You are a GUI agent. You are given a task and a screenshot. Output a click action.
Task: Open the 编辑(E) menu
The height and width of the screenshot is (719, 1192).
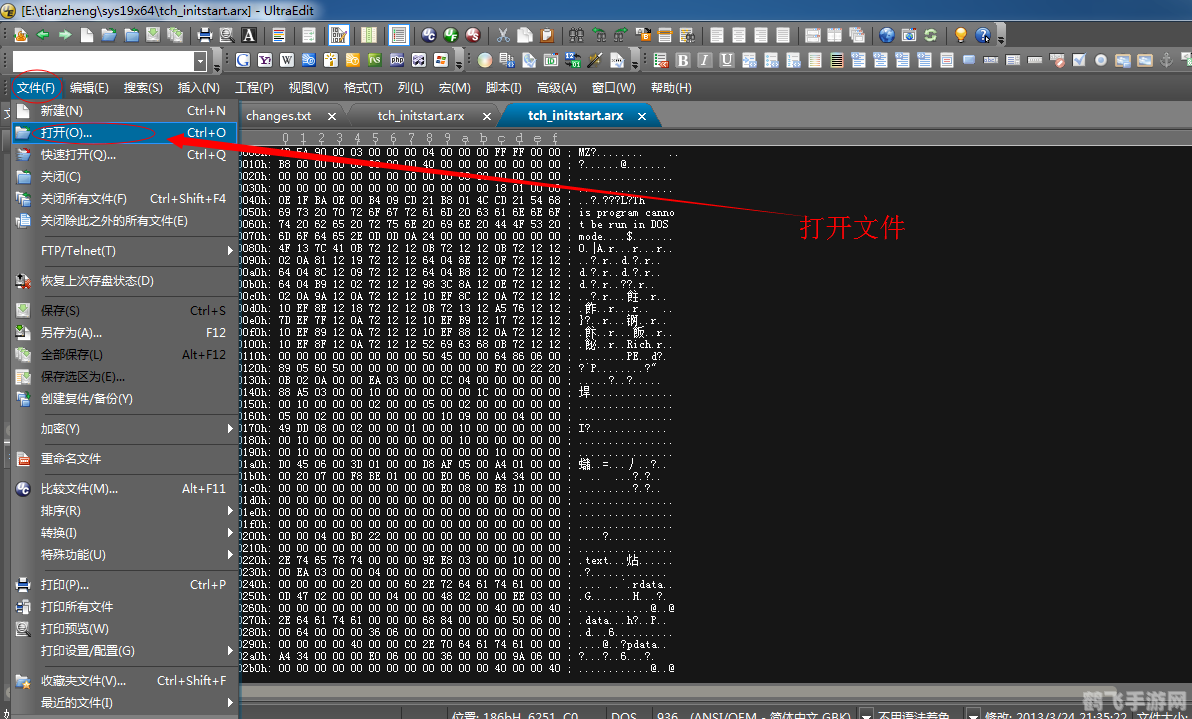click(x=89, y=87)
